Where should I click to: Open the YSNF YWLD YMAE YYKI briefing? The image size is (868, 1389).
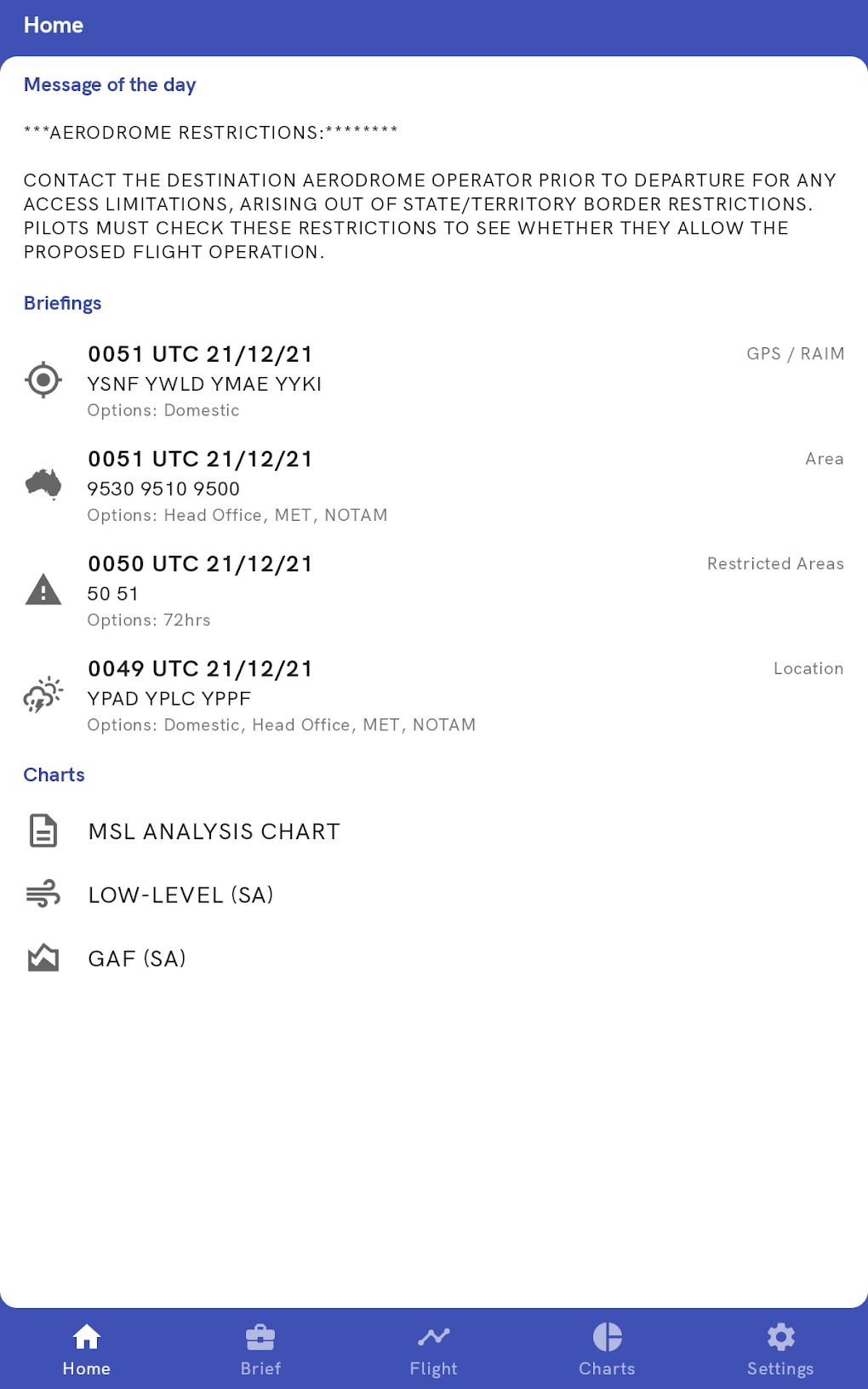(204, 384)
